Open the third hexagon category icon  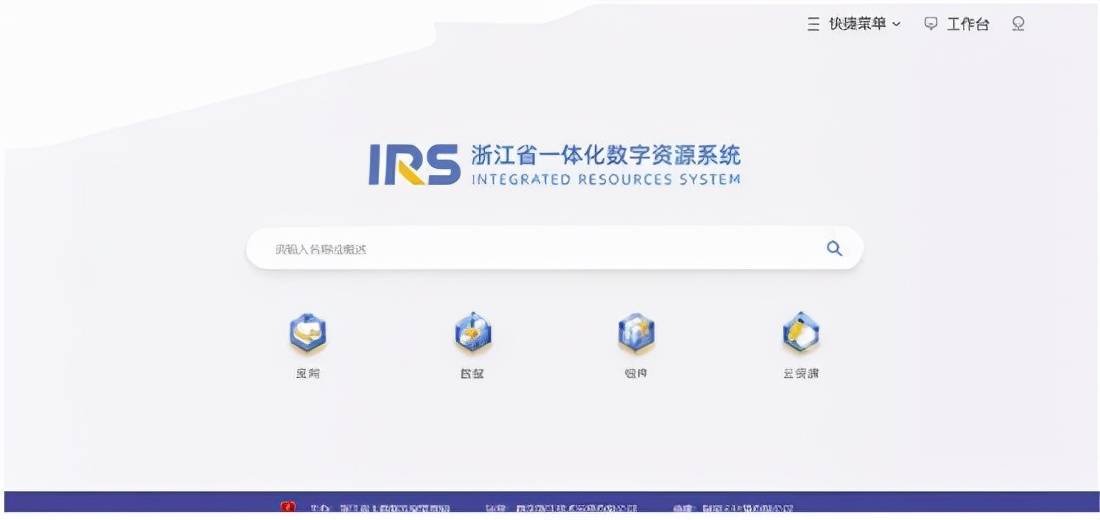point(636,333)
